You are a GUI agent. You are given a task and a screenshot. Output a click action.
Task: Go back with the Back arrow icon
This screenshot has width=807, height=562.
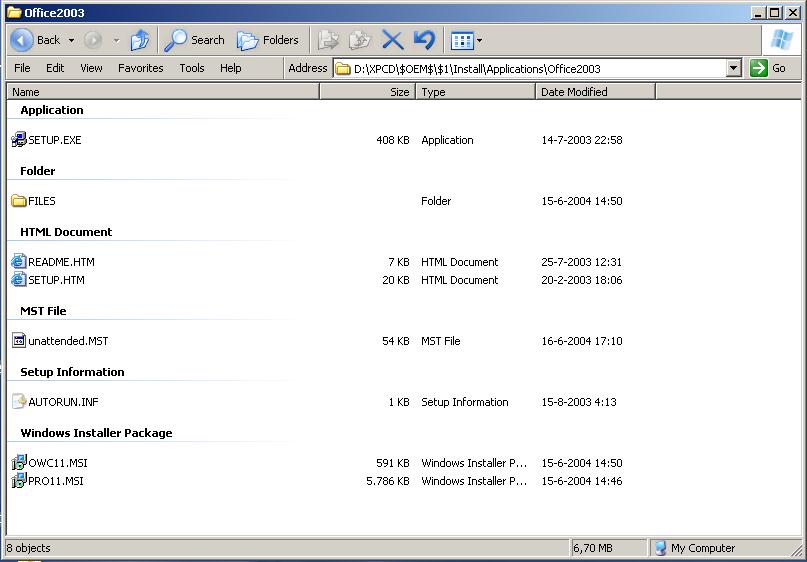coord(22,40)
